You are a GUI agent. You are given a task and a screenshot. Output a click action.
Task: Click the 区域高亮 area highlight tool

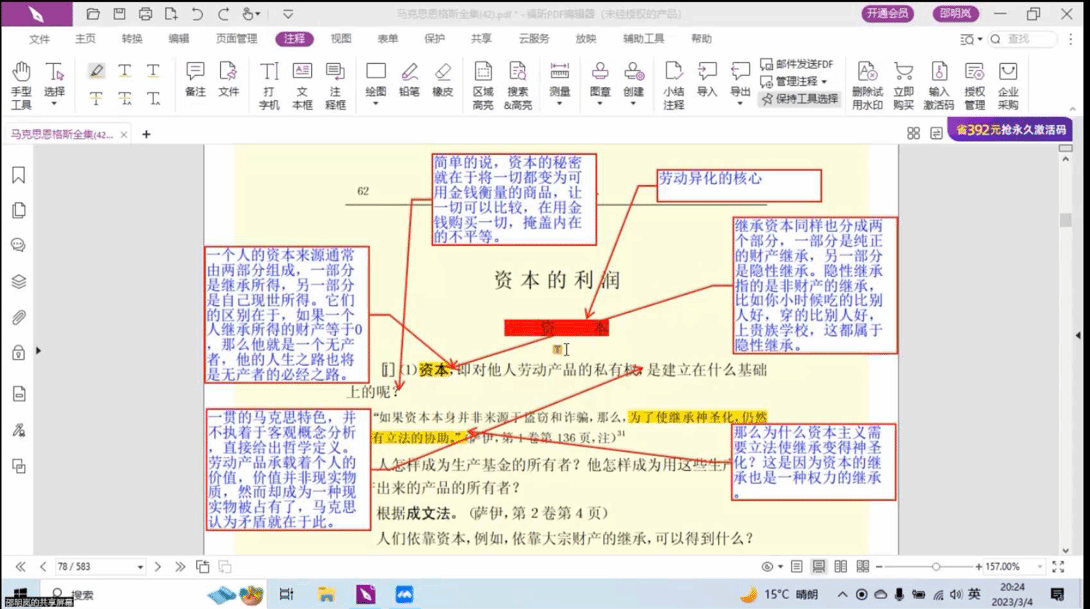[x=483, y=84]
